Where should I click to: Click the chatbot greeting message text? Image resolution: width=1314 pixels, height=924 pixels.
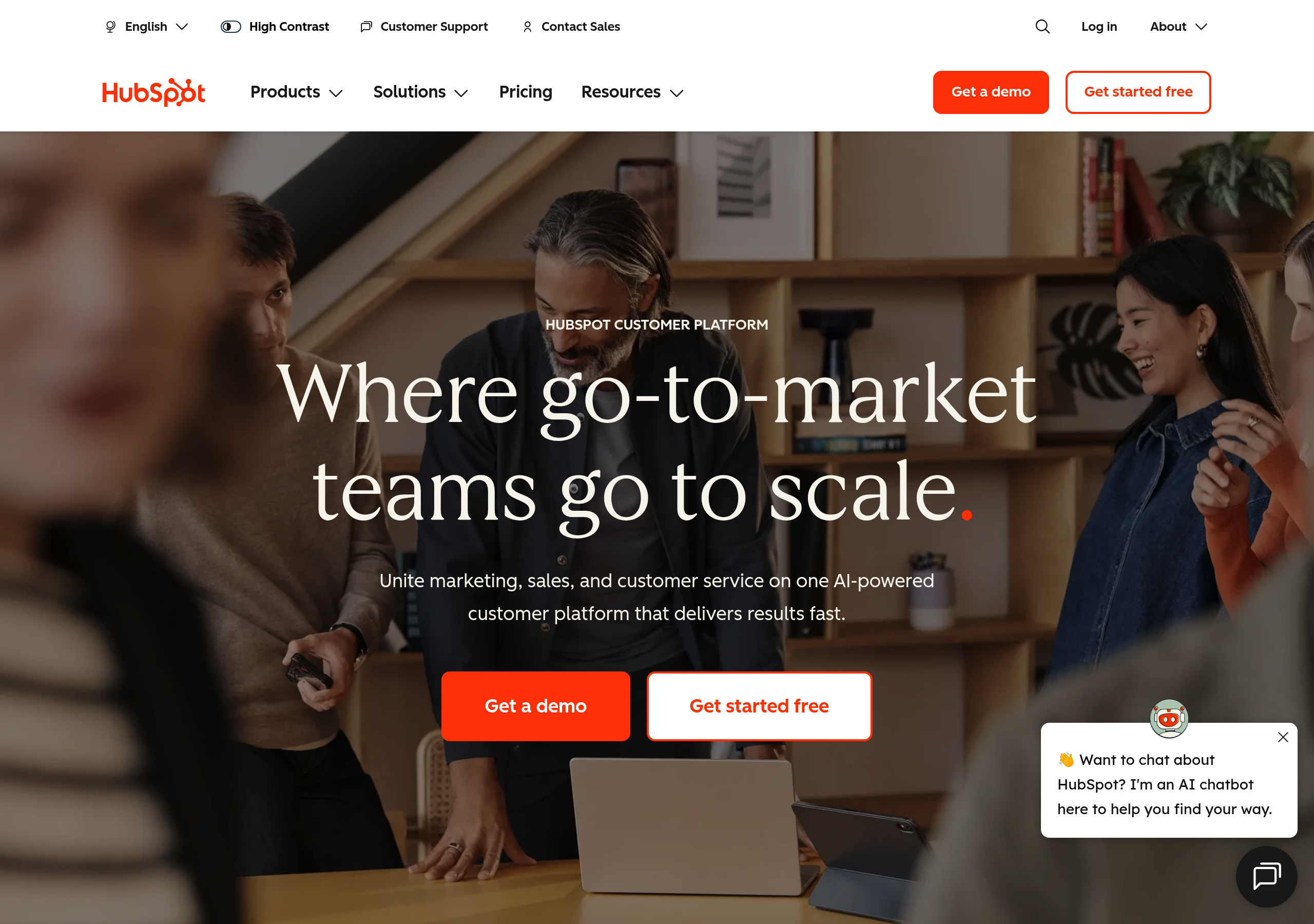click(x=1164, y=784)
